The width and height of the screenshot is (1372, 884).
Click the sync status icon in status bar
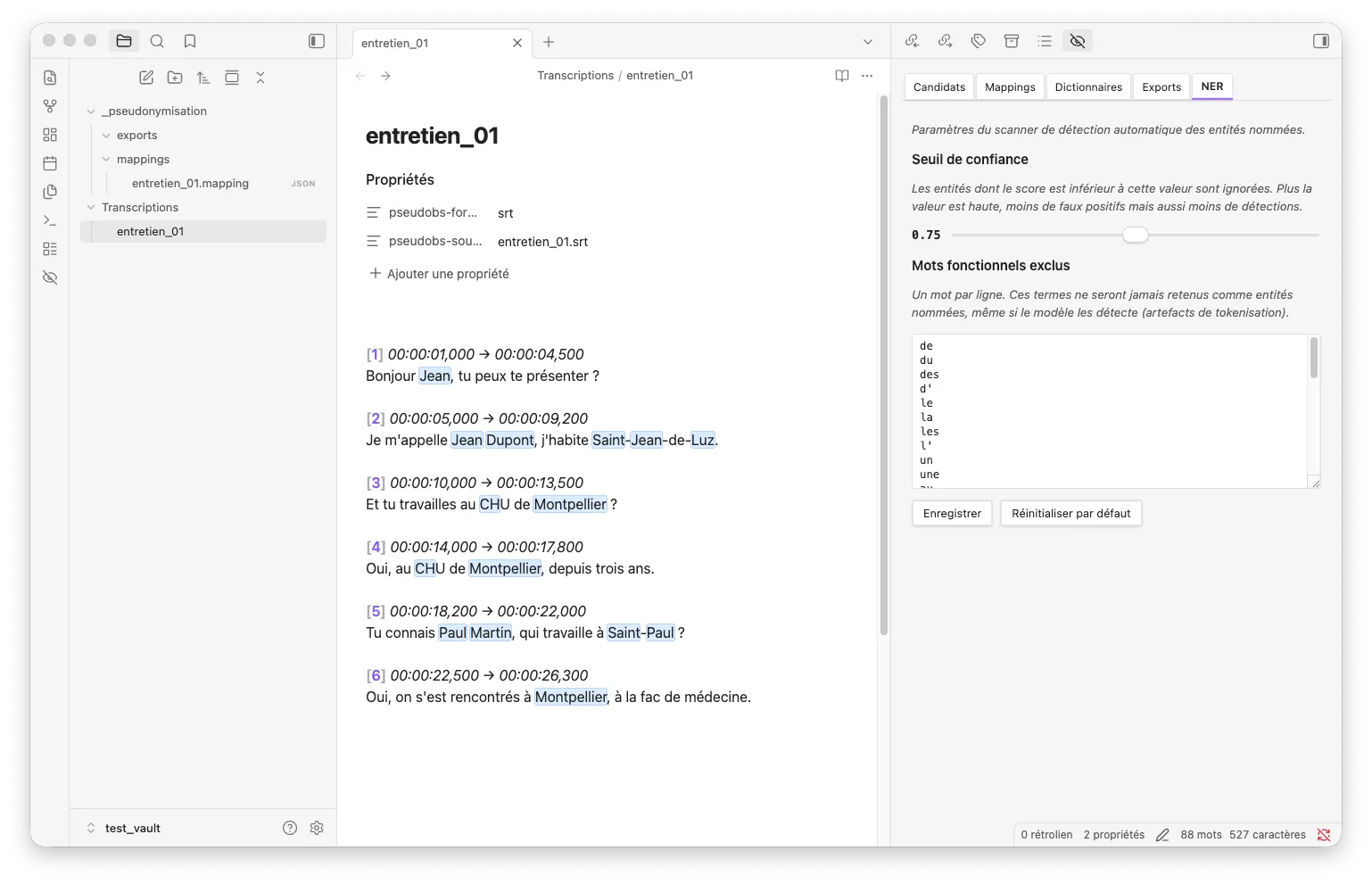(1324, 835)
